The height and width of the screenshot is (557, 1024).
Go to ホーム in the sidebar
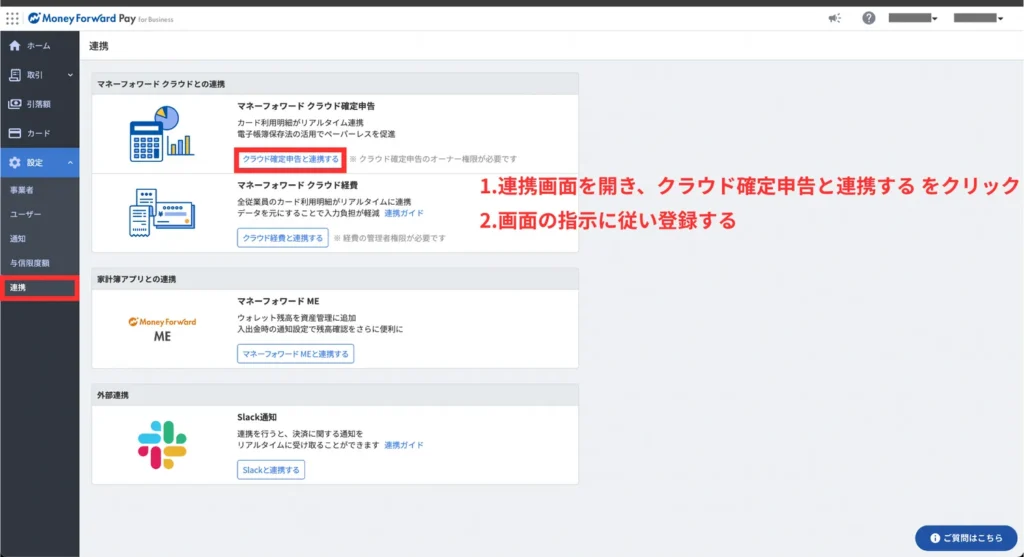(39, 46)
